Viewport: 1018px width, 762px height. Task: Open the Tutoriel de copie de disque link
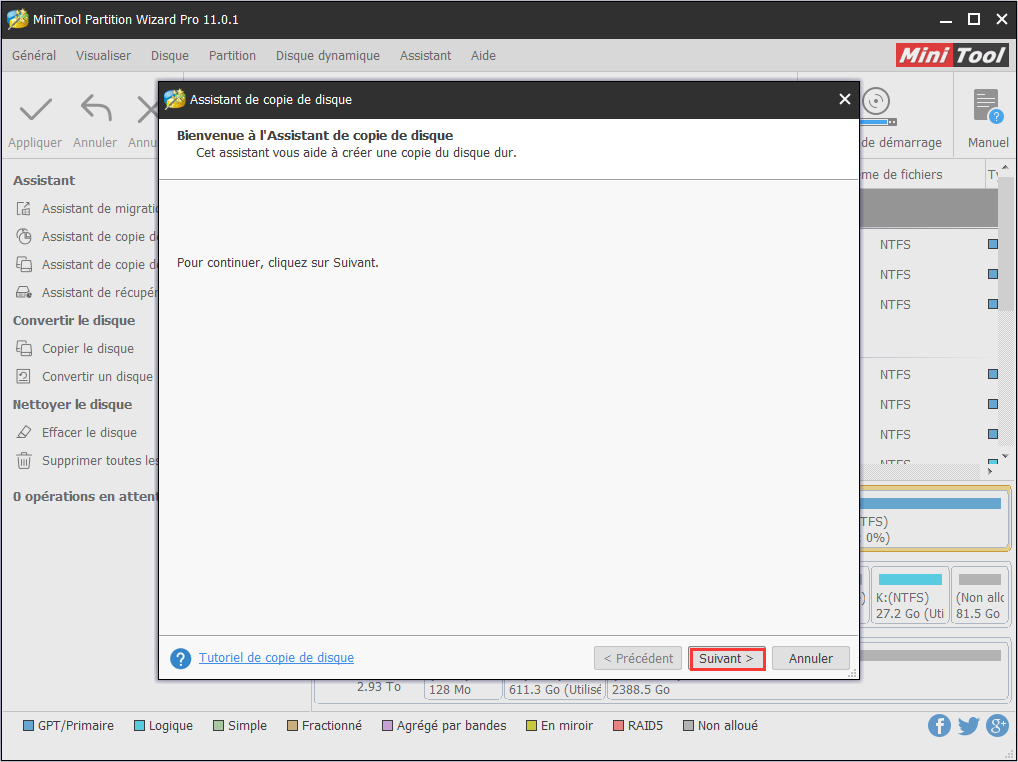[x=276, y=658]
